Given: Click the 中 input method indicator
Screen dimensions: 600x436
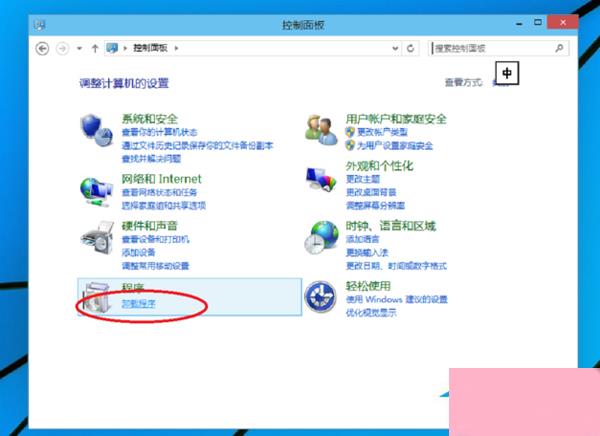Looking at the screenshot, I should [x=507, y=73].
